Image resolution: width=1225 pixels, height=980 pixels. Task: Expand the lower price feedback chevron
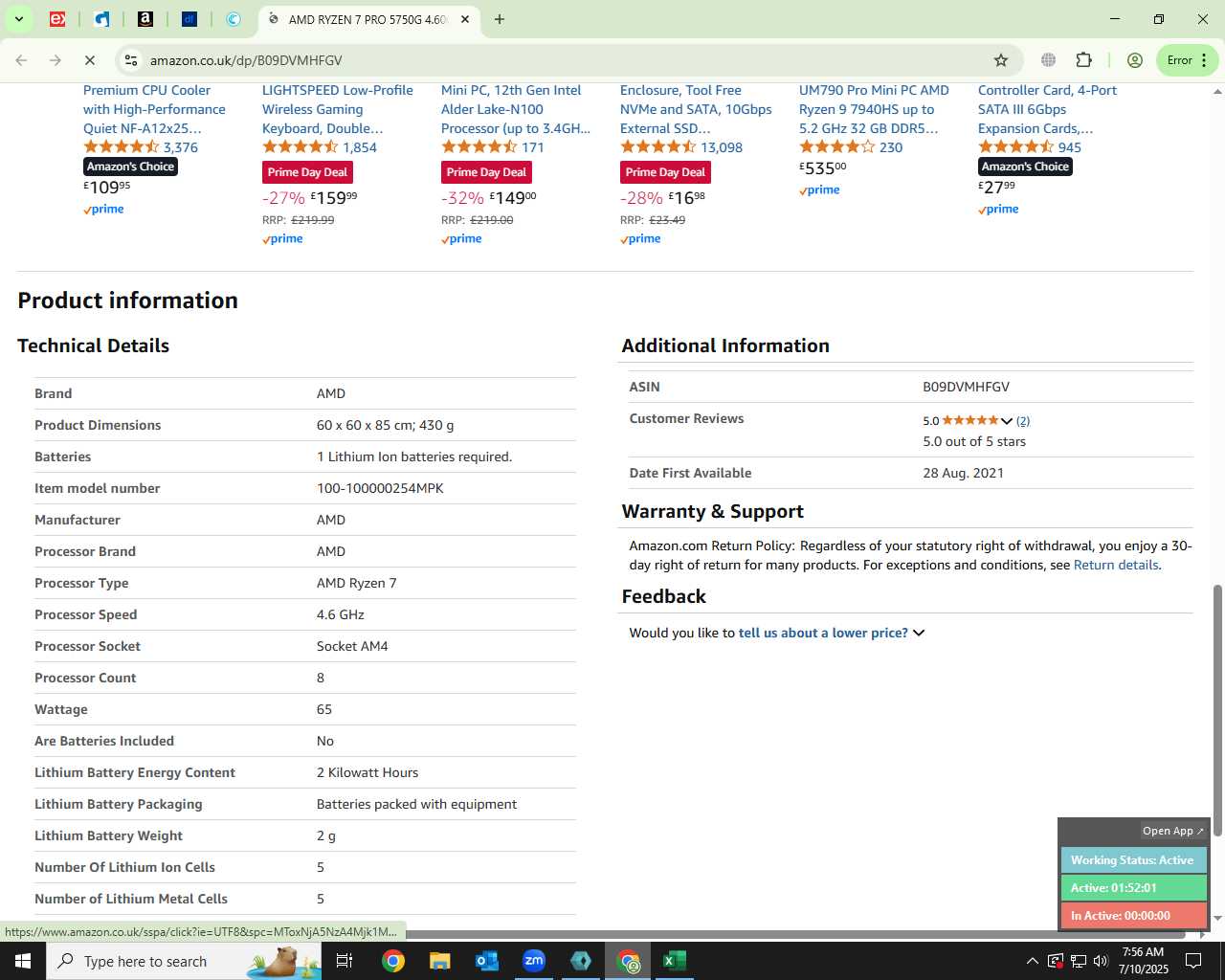click(919, 633)
